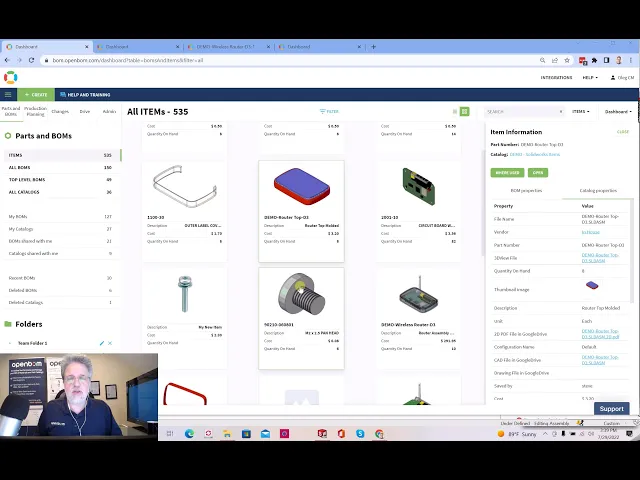640x480 pixels.
Task: Reload the browser page
Action: (x=31, y=60)
